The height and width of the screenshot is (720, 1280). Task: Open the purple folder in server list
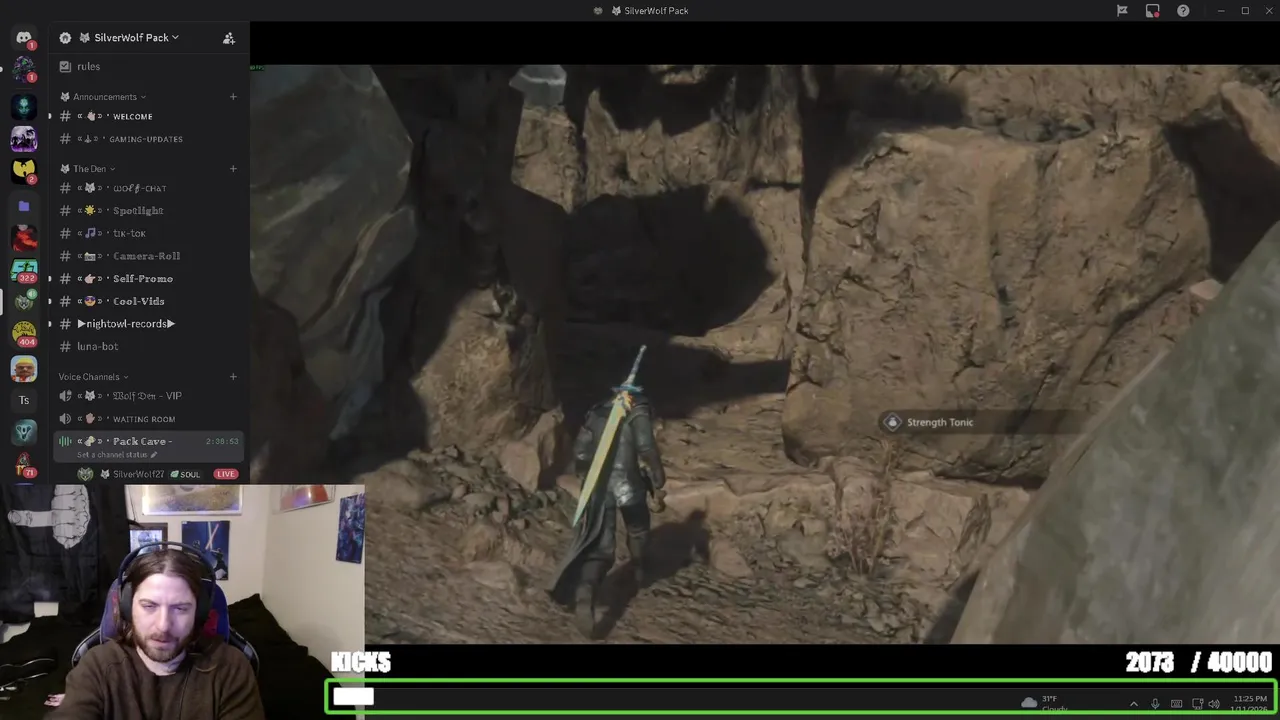click(x=24, y=206)
